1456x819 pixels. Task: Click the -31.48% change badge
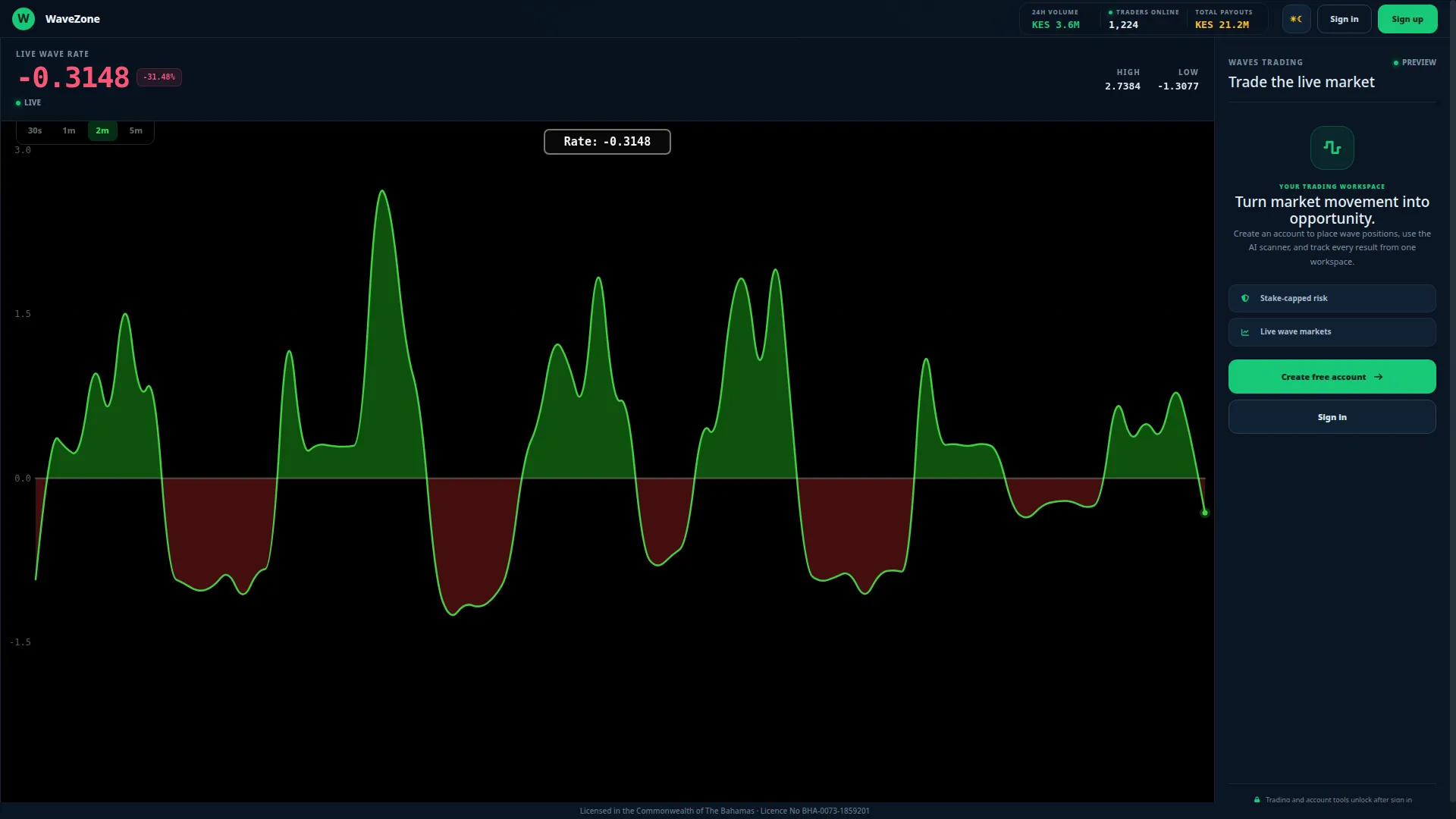click(159, 77)
